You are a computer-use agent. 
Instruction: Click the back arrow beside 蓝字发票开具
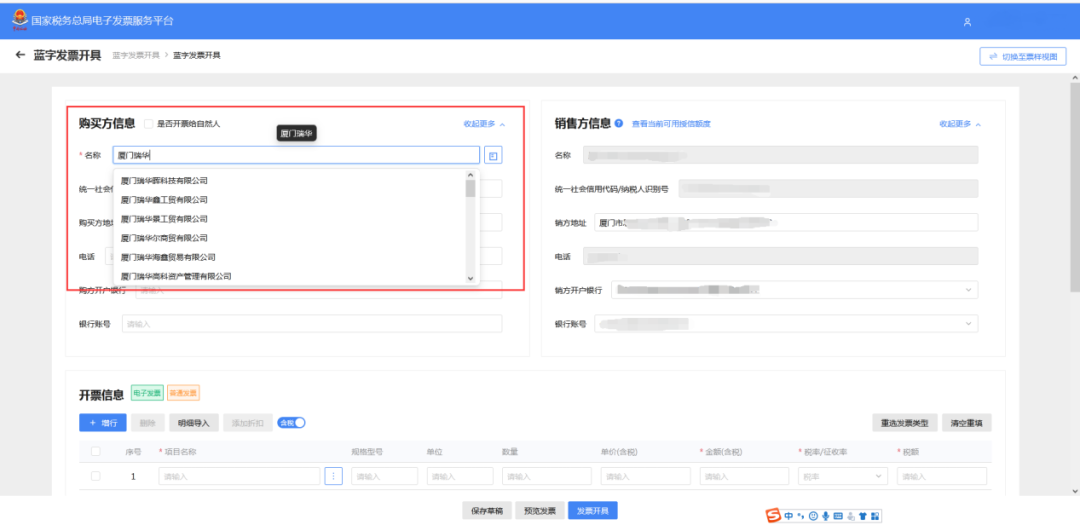coord(20,54)
